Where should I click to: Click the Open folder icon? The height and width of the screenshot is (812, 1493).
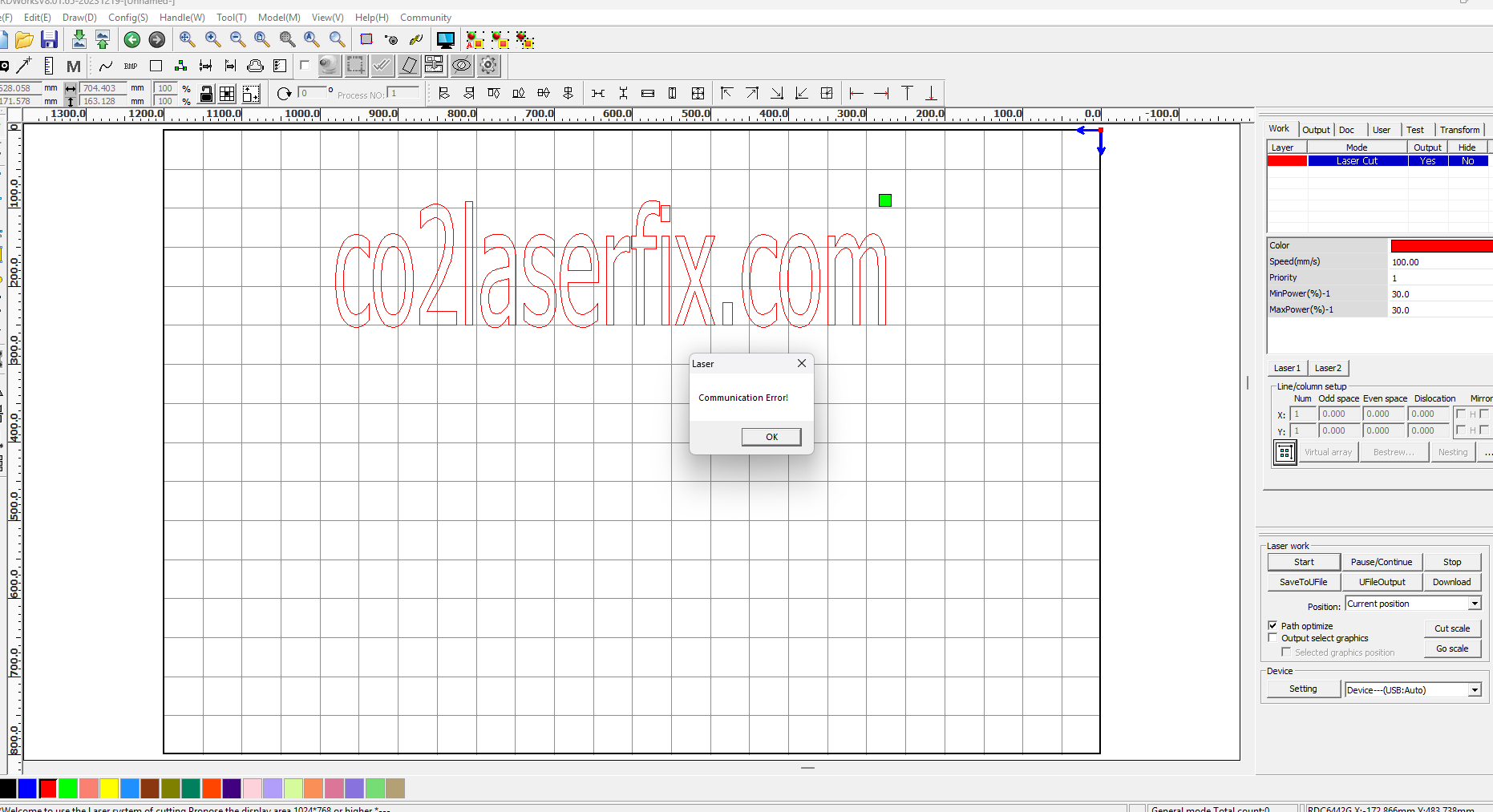pos(24,39)
